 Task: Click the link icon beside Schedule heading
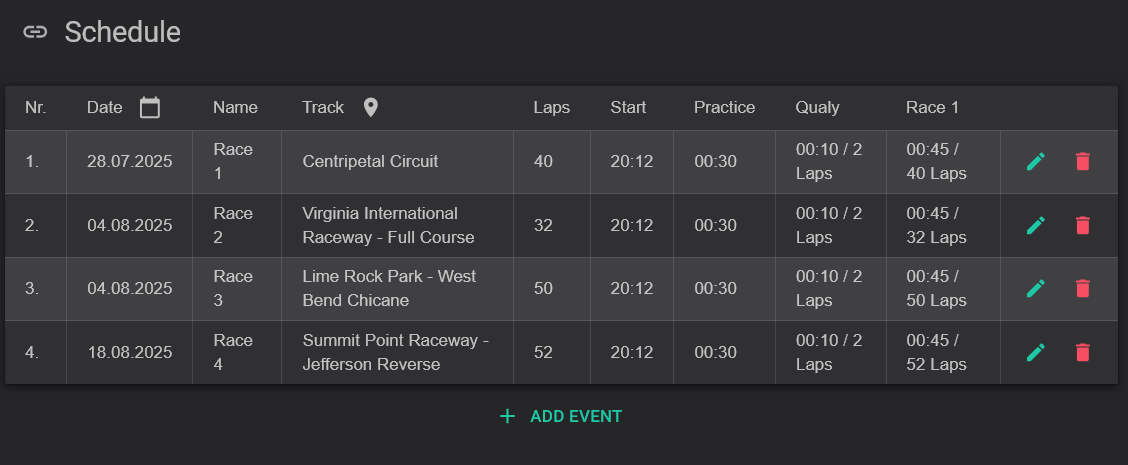[35, 32]
